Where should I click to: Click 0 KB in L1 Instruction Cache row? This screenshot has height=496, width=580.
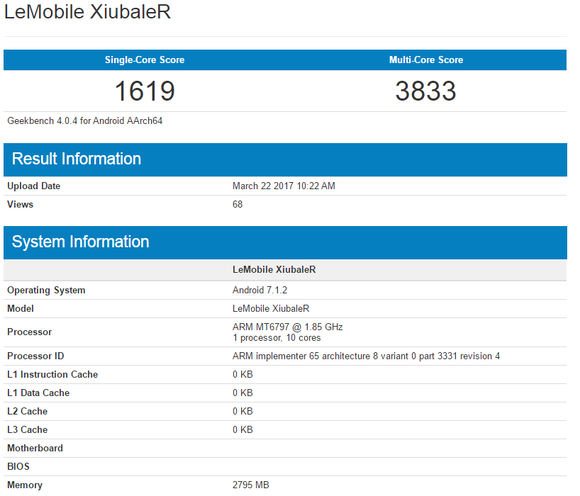[243, 375]
